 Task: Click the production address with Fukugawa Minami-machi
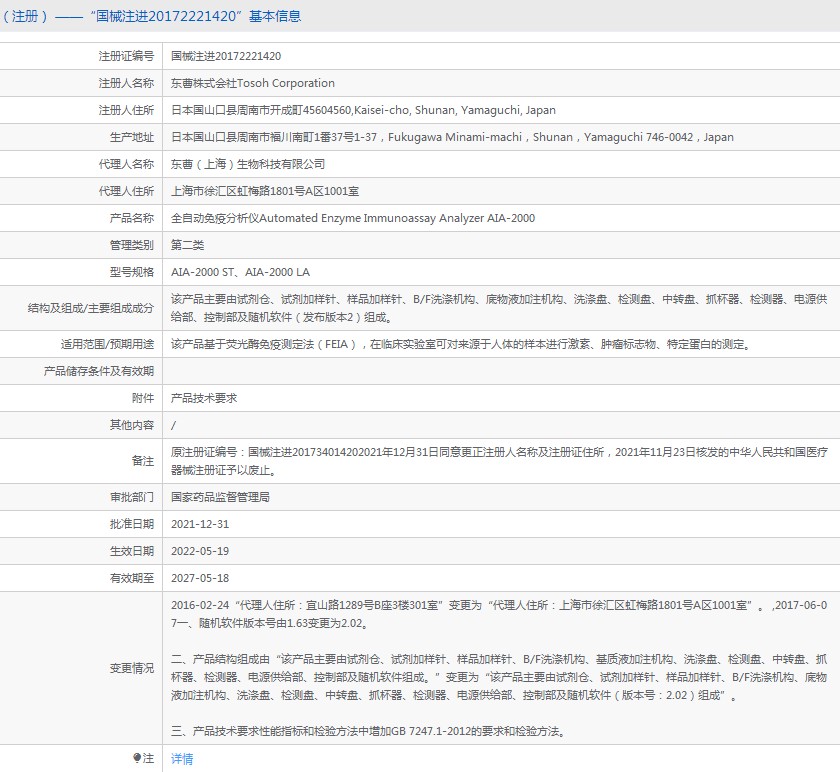(x=452, y=137)
